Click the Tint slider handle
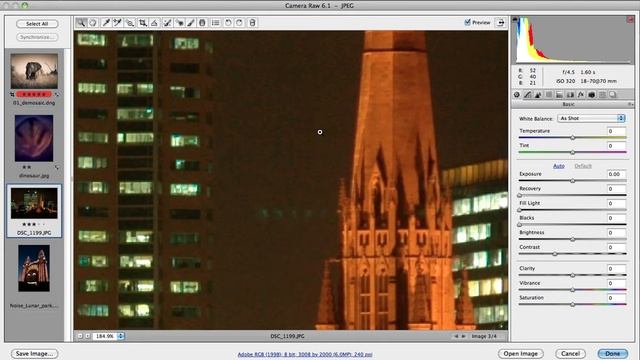The image size is (640, 360). [573, 152]
